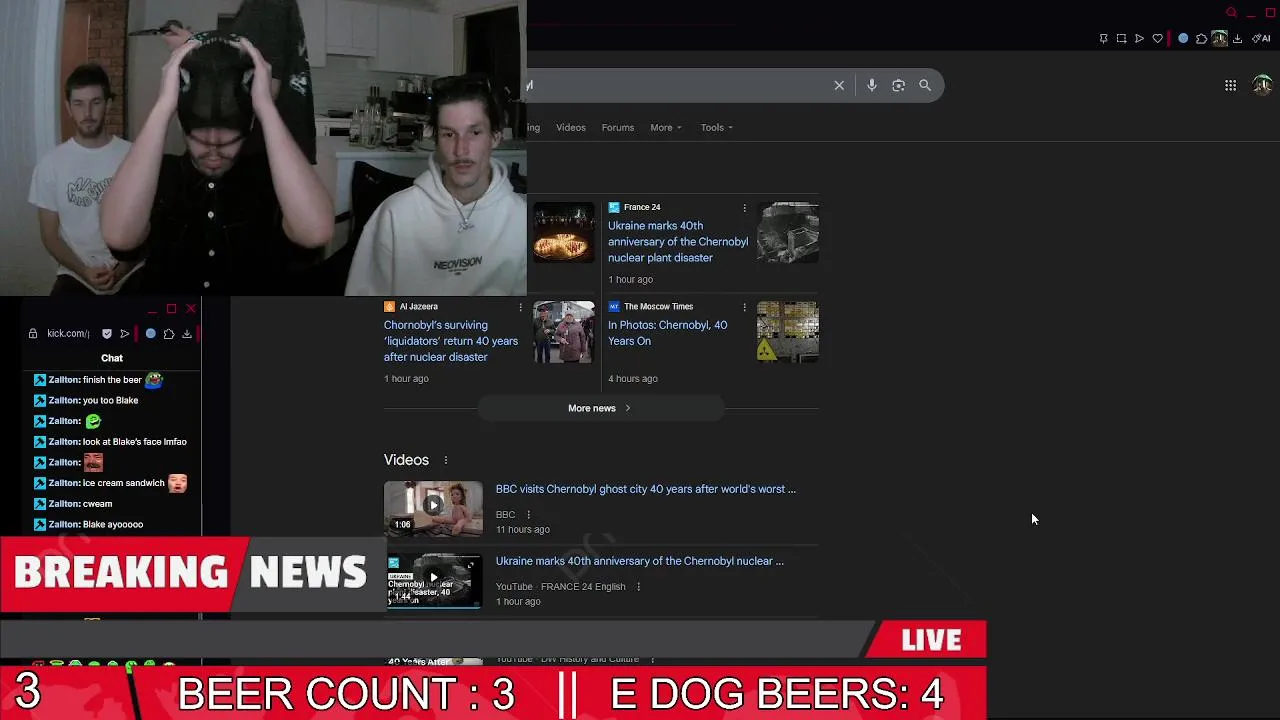
Task: Click chat message 'Blake ayooooo'
Action: coord(113,525)
